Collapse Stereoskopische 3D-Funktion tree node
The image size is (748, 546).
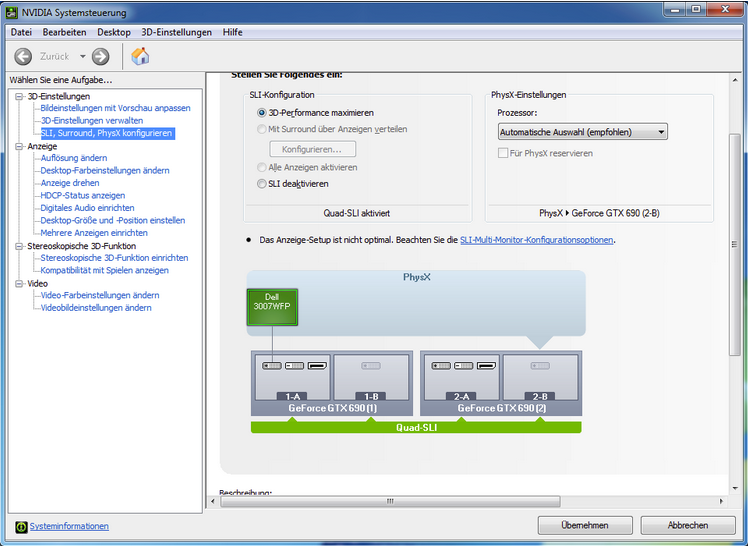coord(19,246)
